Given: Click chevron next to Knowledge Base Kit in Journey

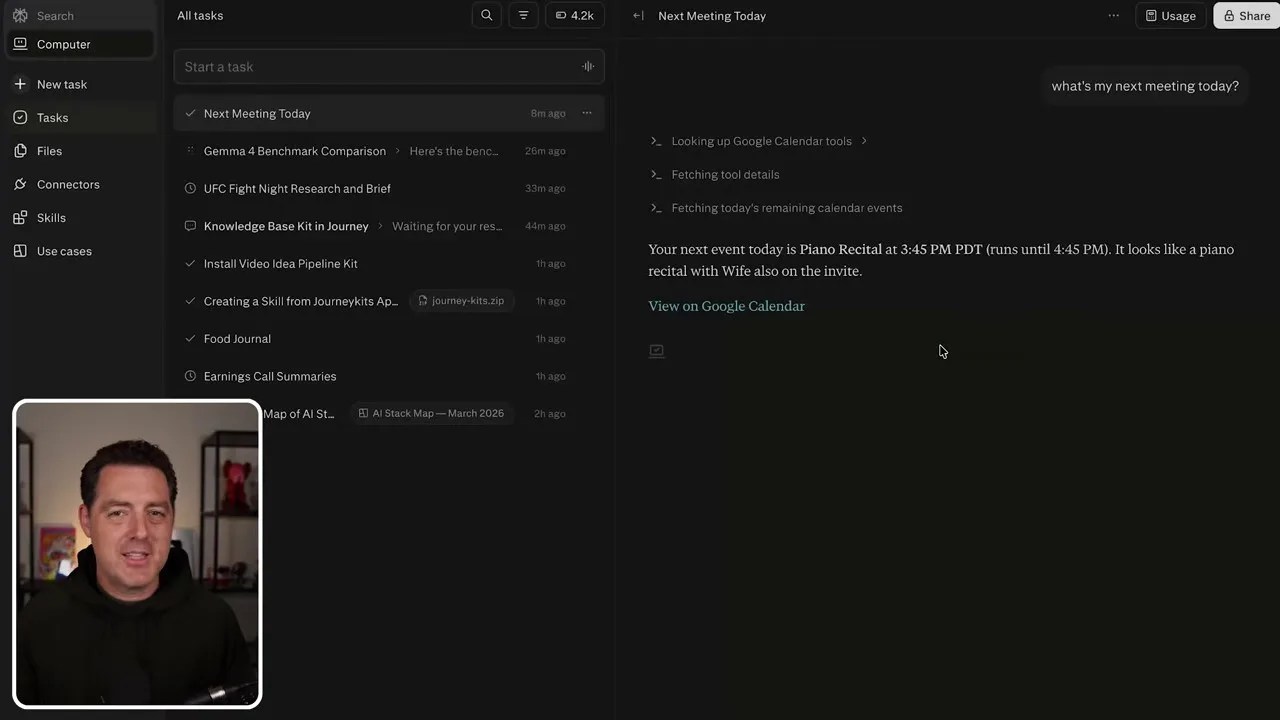Looking at the screenshot, I should click(x=380, y=226).
